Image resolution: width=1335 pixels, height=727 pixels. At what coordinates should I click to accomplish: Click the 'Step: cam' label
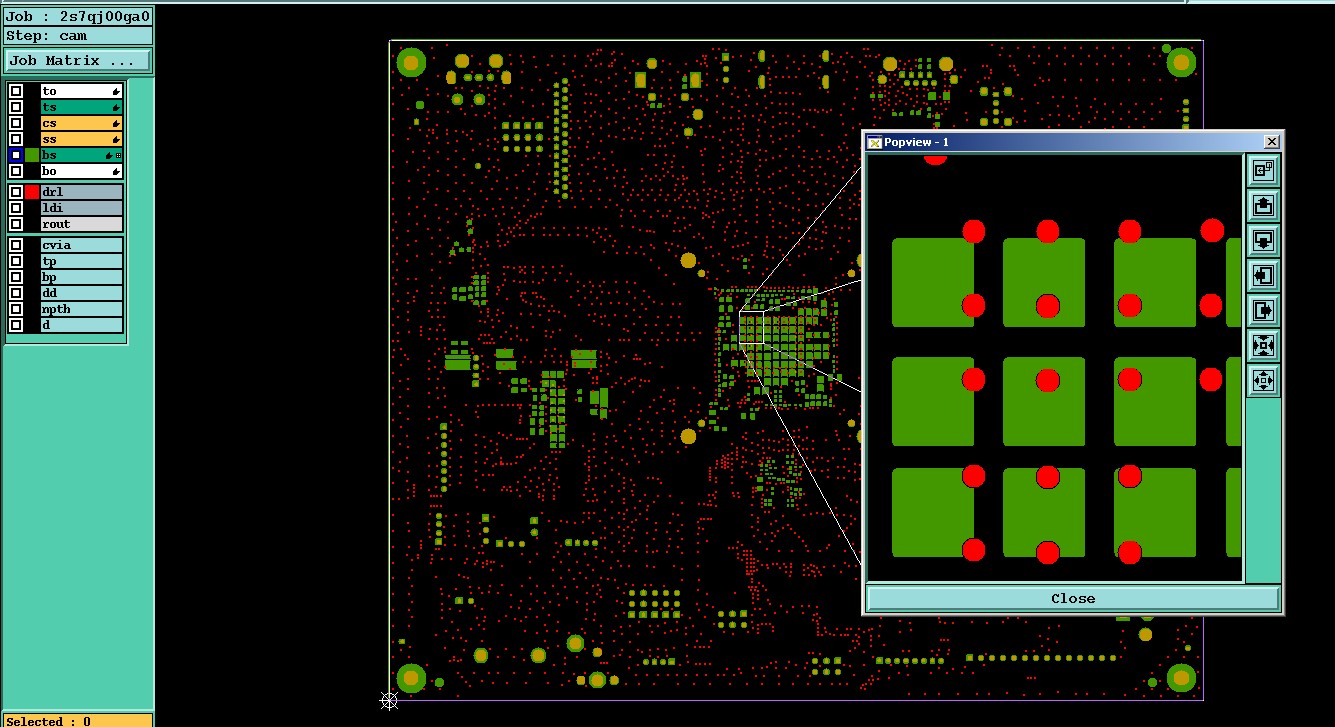coord(78,35)
